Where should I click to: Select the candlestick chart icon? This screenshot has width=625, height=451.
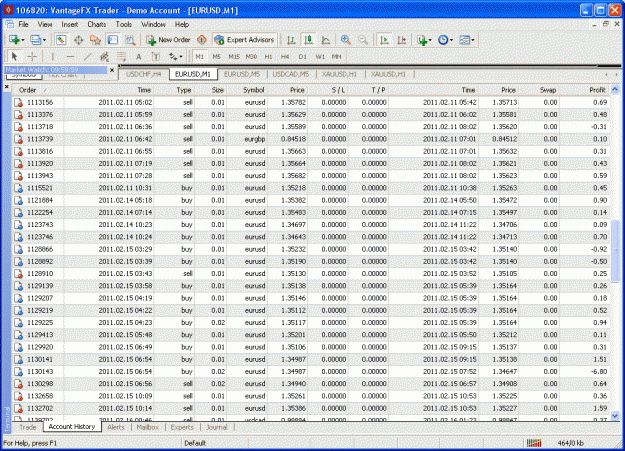coord(308,40)
